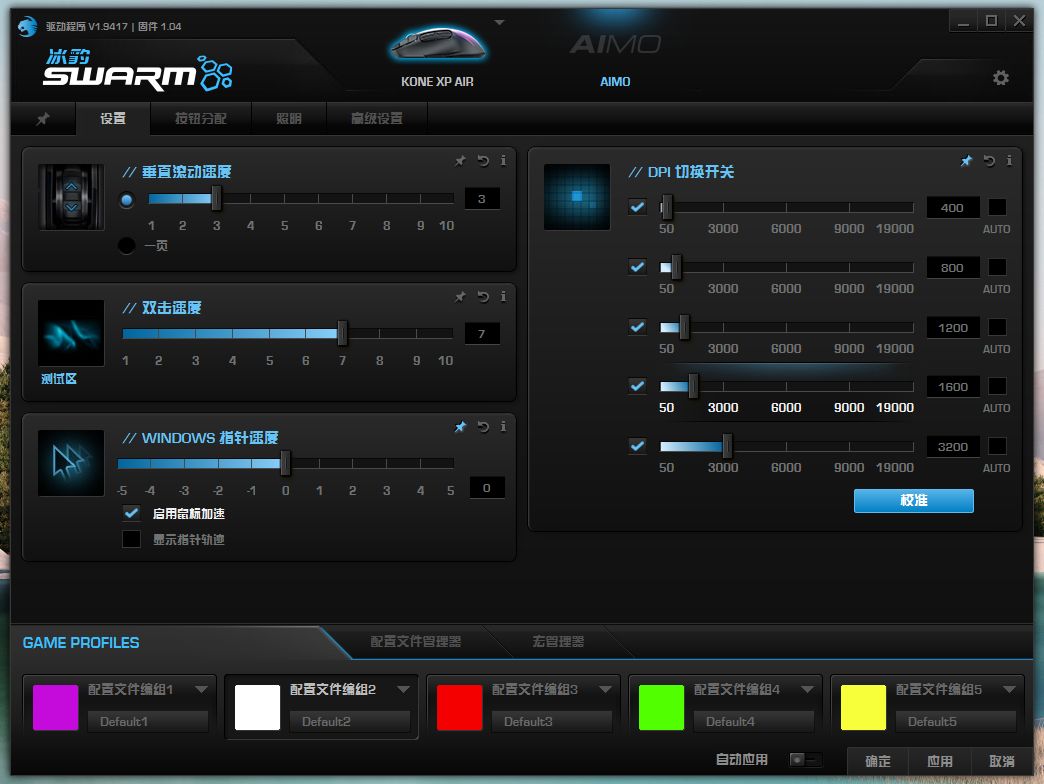Click the double-click speed slider handle
Screen dimensions: 1044x784
[342, 333]
